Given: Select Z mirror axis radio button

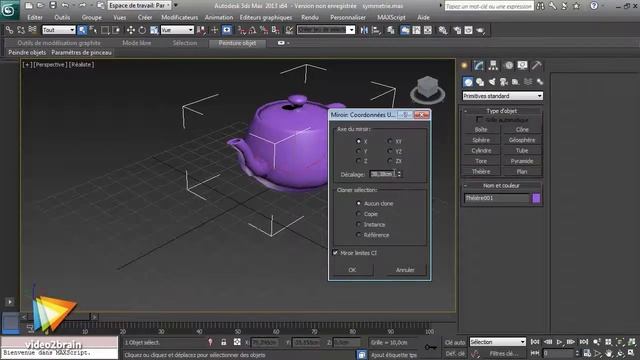Looking at the screenshot, I should tap(358, 161).
